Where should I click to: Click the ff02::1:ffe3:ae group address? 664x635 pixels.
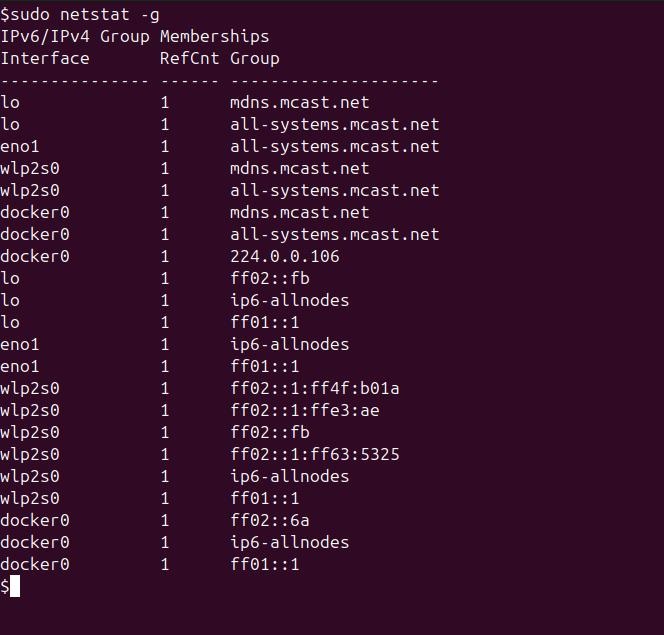click(x=304, y=410)
